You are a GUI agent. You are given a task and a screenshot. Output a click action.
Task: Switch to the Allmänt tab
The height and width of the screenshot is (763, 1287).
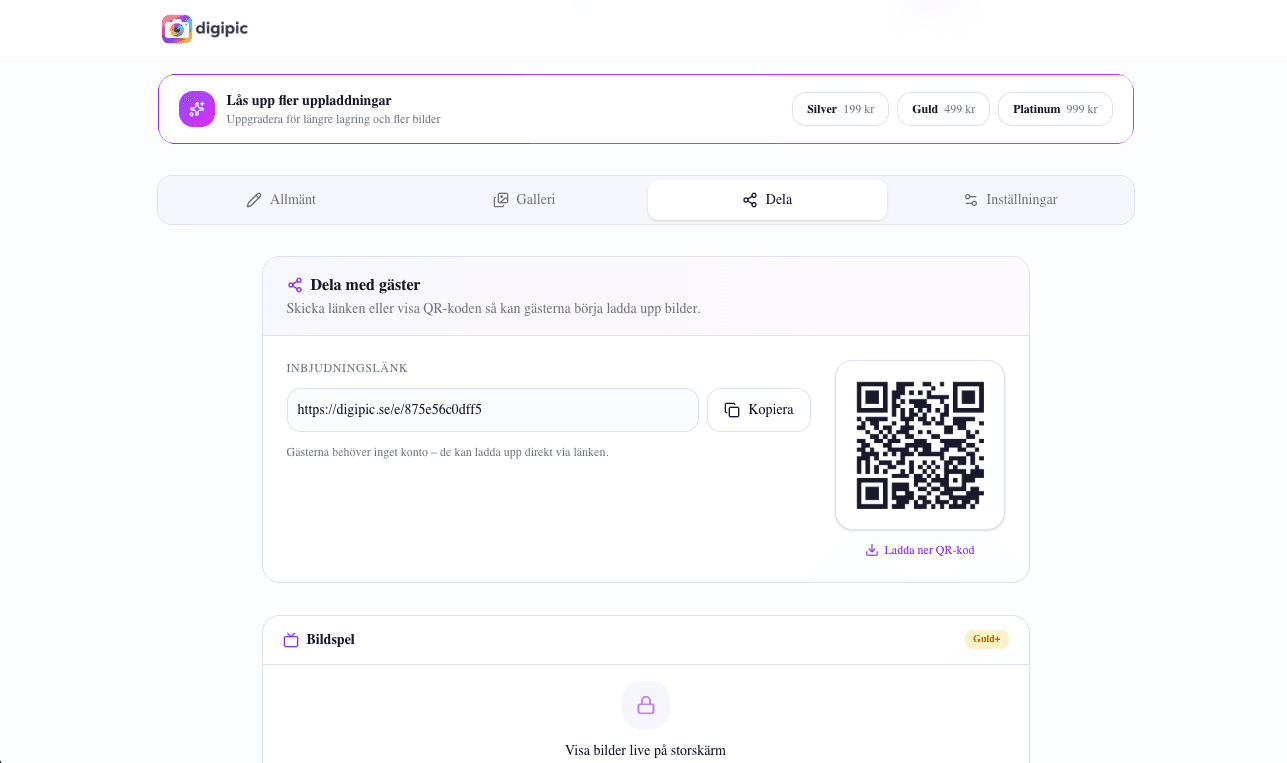click(x=281, y=199)
